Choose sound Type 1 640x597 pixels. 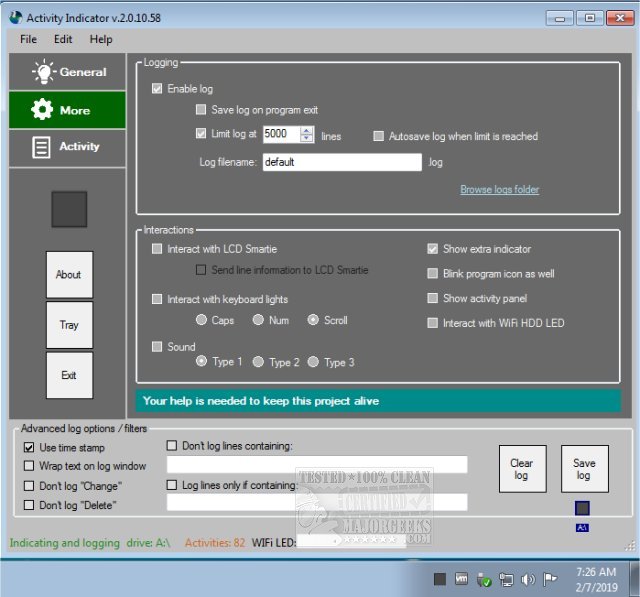tap(201, 361)
